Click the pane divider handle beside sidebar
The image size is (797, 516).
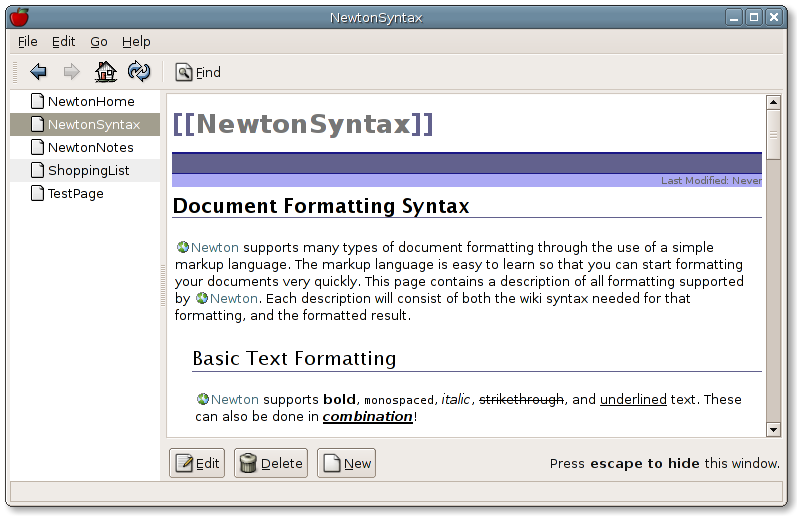163,285
